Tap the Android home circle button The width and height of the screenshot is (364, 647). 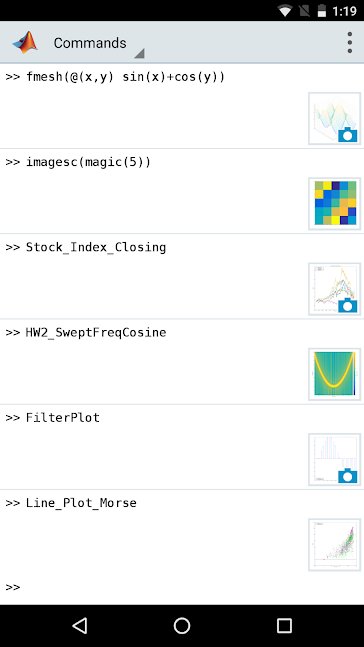[x=182, y=626]
